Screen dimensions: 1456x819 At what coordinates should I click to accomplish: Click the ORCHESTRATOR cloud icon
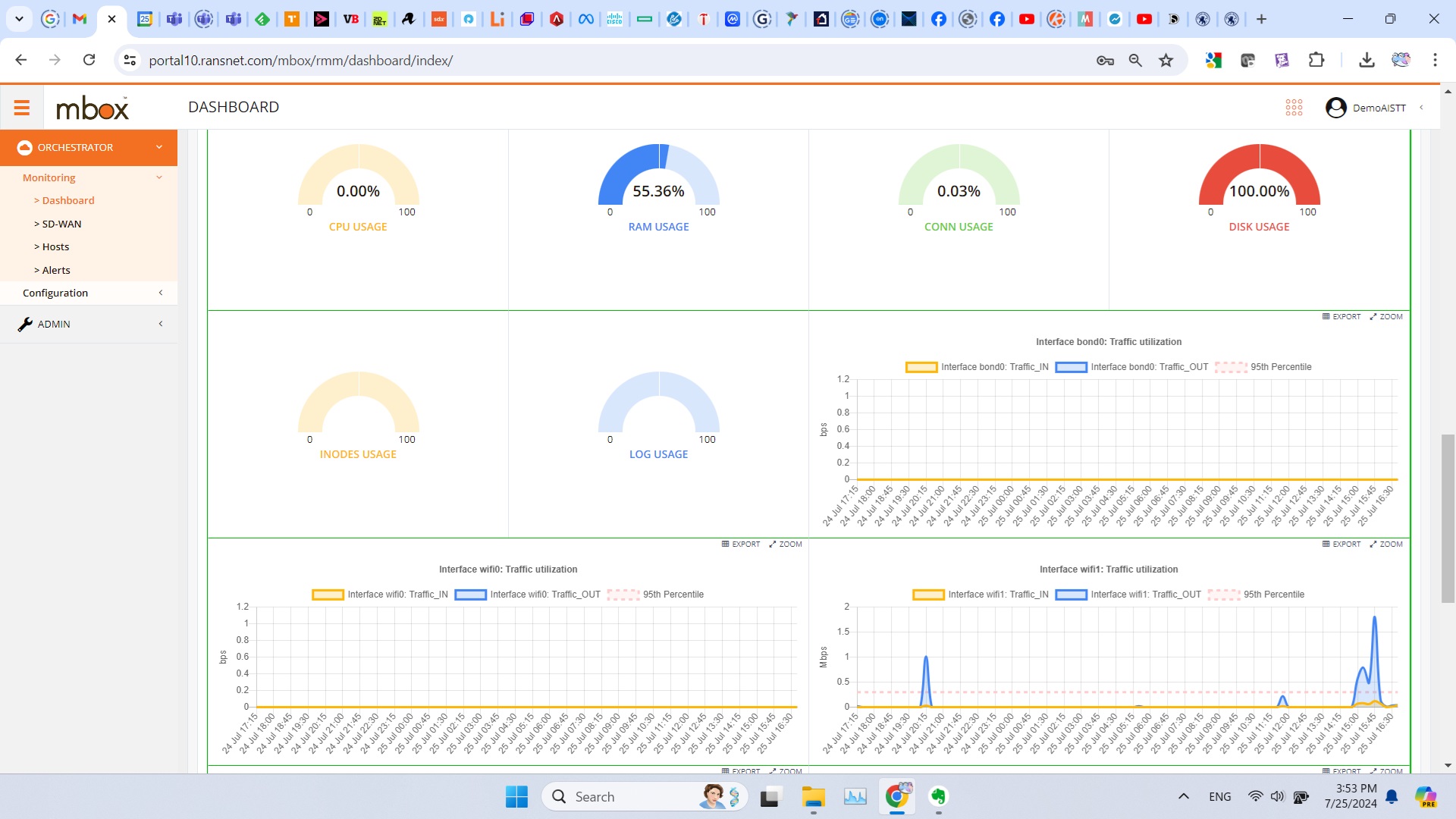(x=25, y=147)
